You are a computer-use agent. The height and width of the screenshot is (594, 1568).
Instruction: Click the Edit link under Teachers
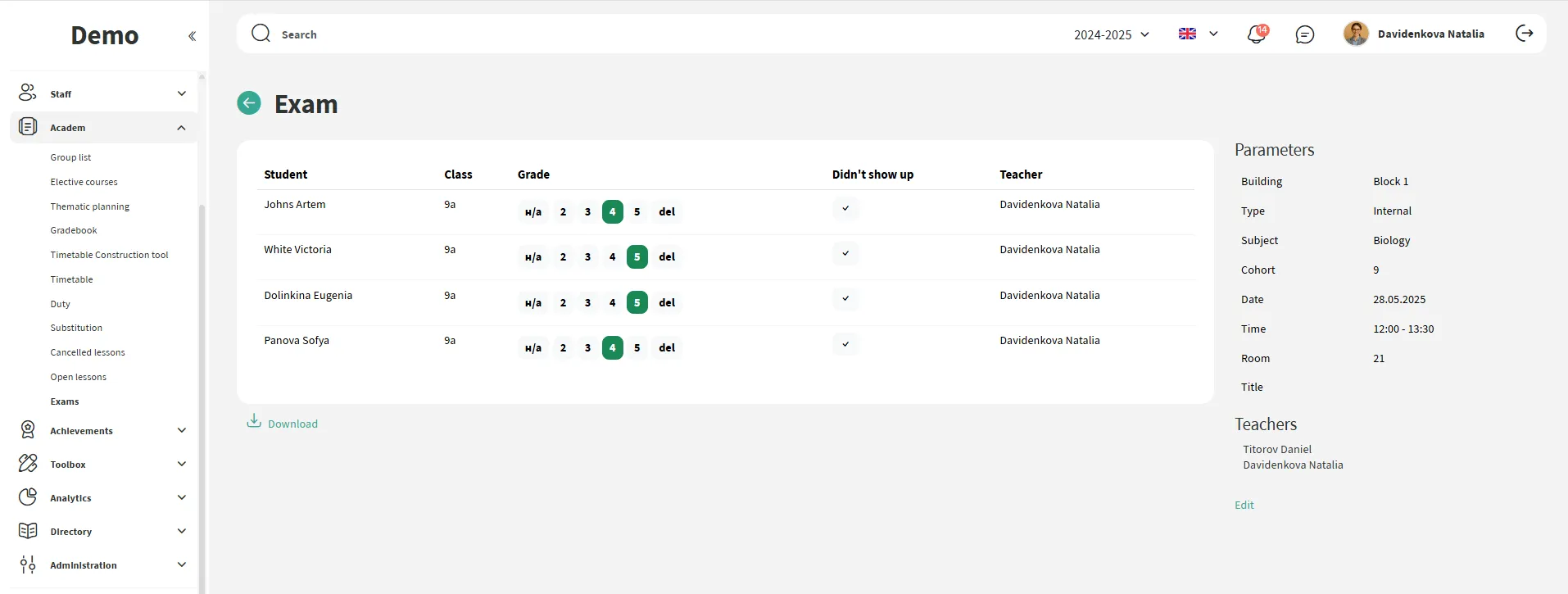pos(1244,506)
